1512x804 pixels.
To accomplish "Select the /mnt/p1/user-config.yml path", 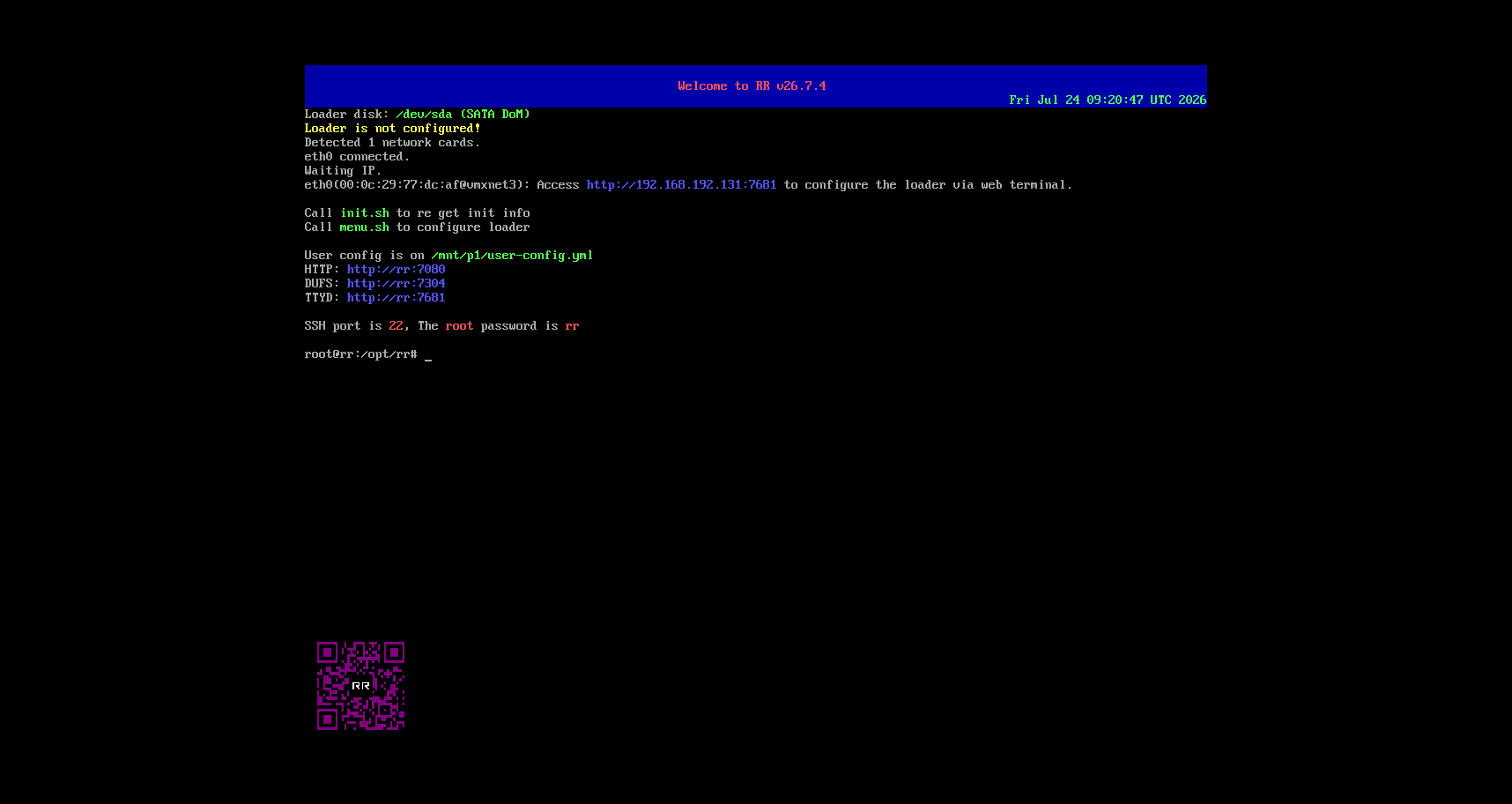I will click(x=512, y=256).
